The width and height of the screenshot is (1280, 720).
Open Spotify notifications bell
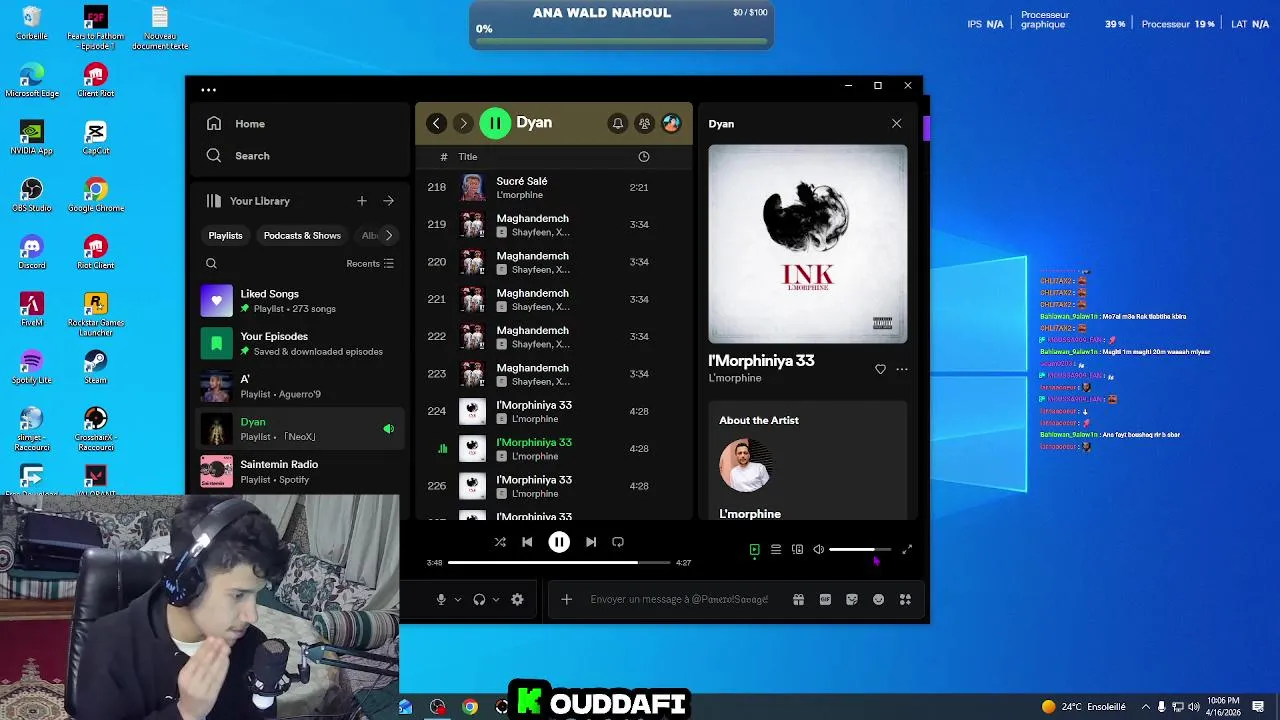point(618,123)
